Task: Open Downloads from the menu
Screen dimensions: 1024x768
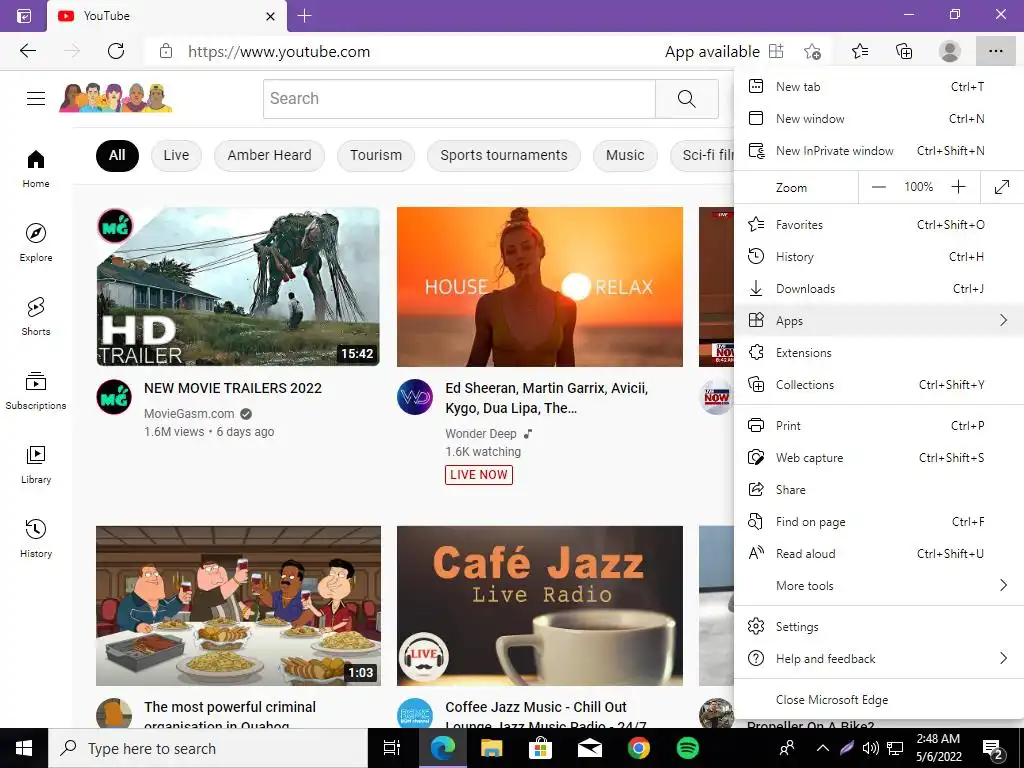Action: pos(879,289)
